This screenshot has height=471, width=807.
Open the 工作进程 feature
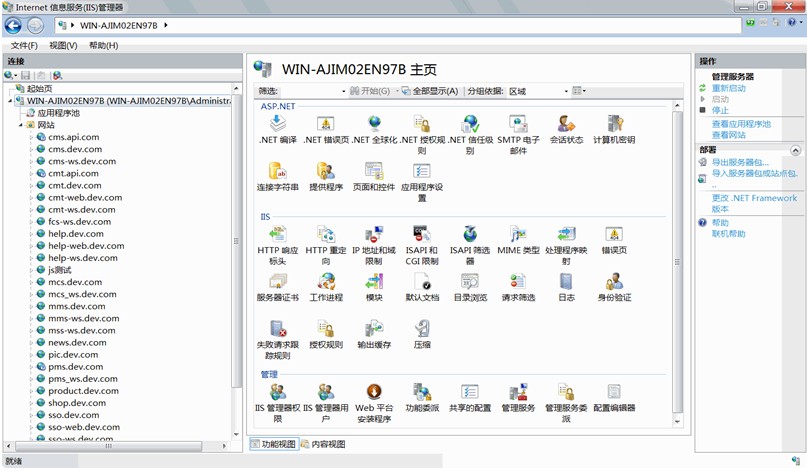click(x=326, y=287)
